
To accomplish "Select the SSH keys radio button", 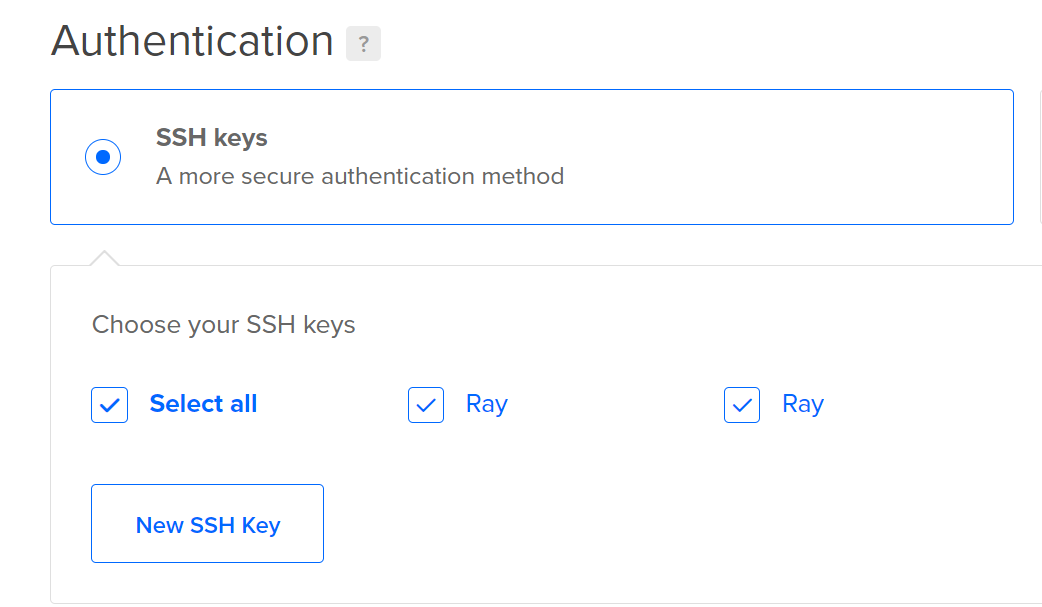I will click(103, 157).
